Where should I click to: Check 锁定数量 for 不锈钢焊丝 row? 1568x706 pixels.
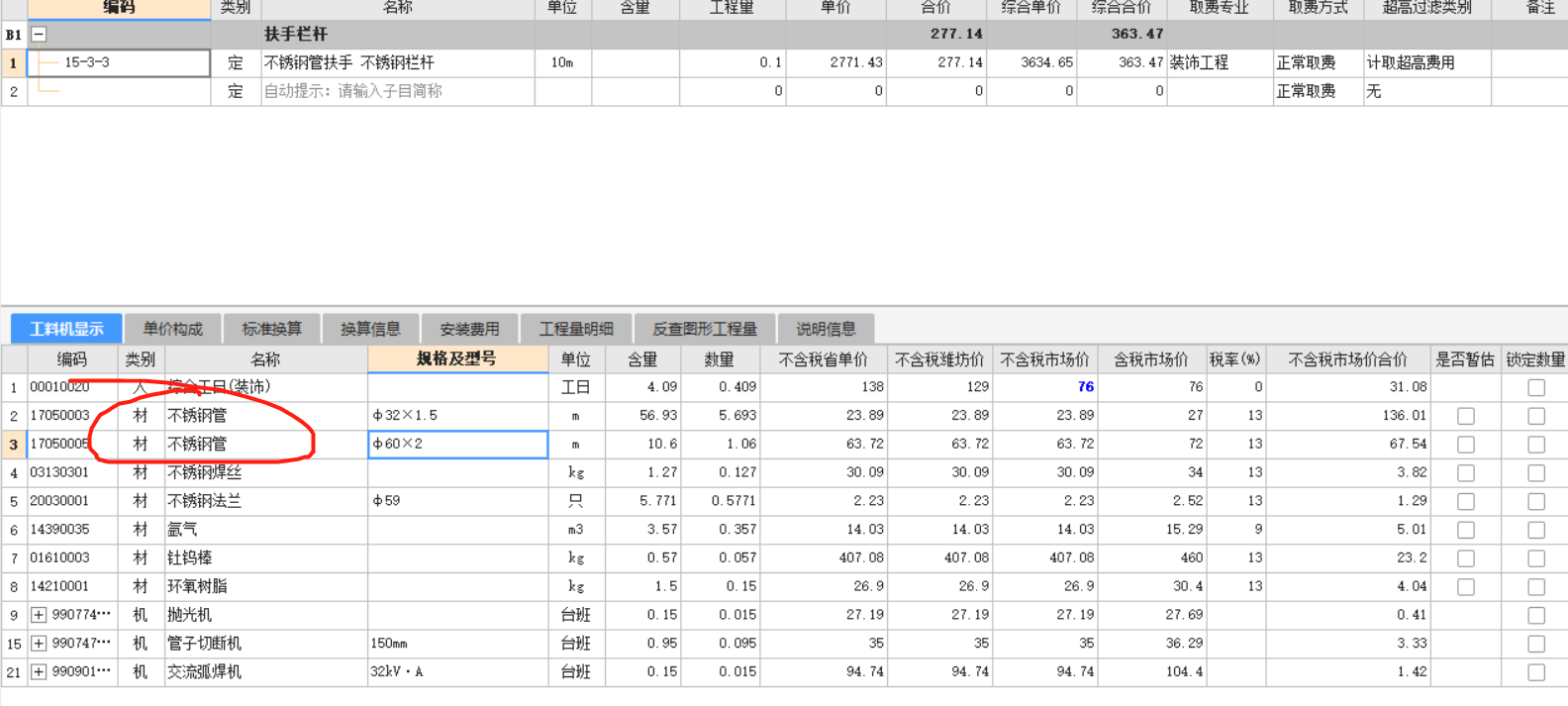click(1536, 473)
